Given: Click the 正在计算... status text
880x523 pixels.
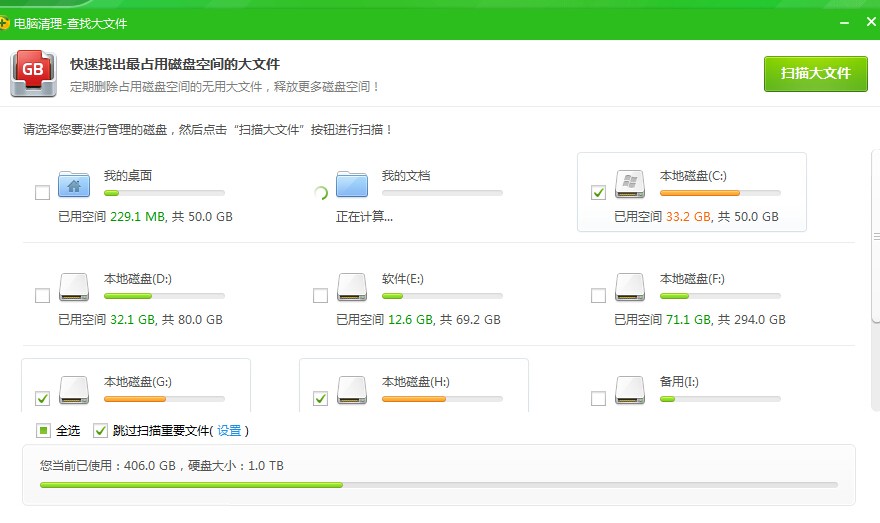Looking at the screenshot, I should click(364, 217).
